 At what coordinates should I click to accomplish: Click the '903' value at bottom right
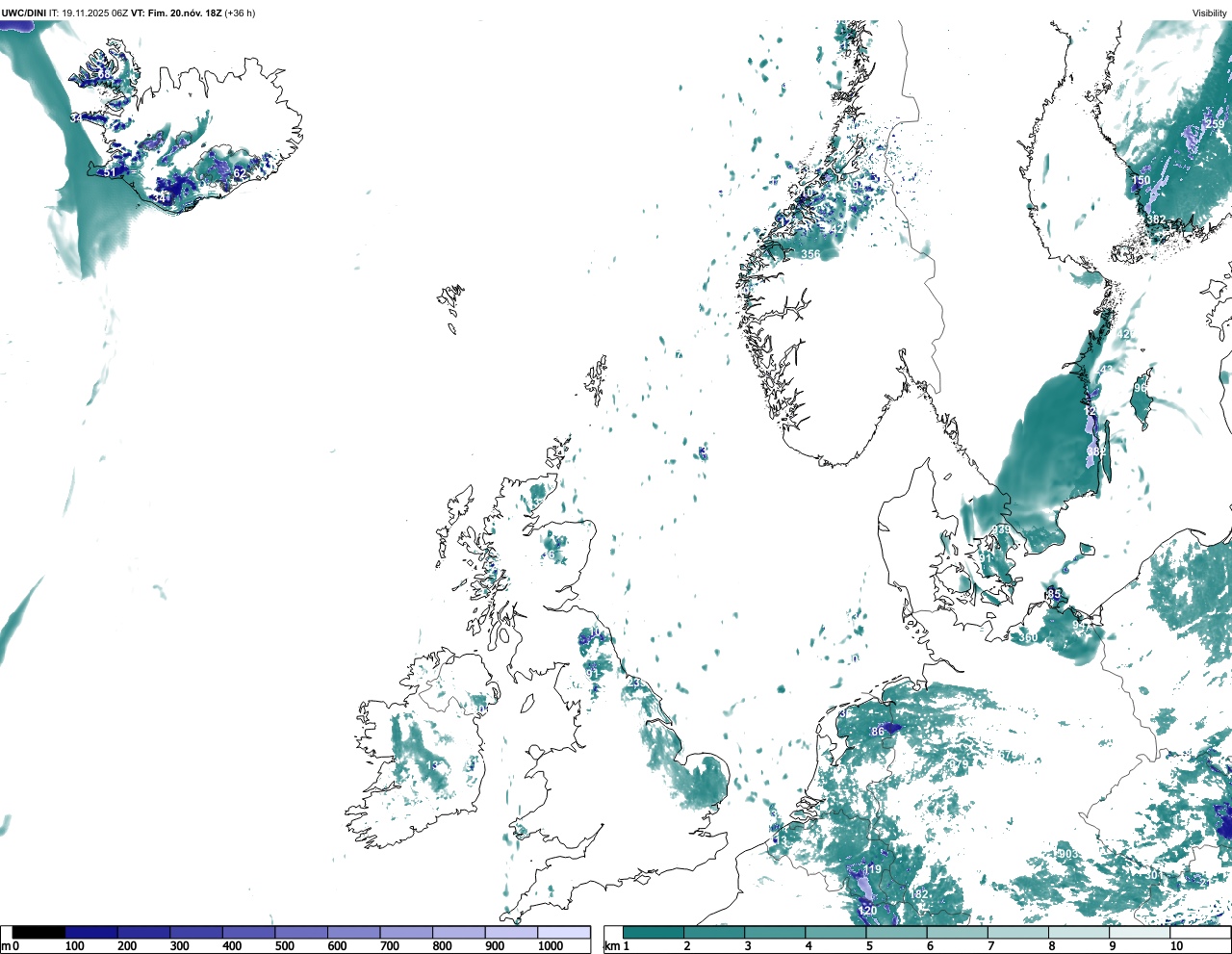tap(1067, 855)
